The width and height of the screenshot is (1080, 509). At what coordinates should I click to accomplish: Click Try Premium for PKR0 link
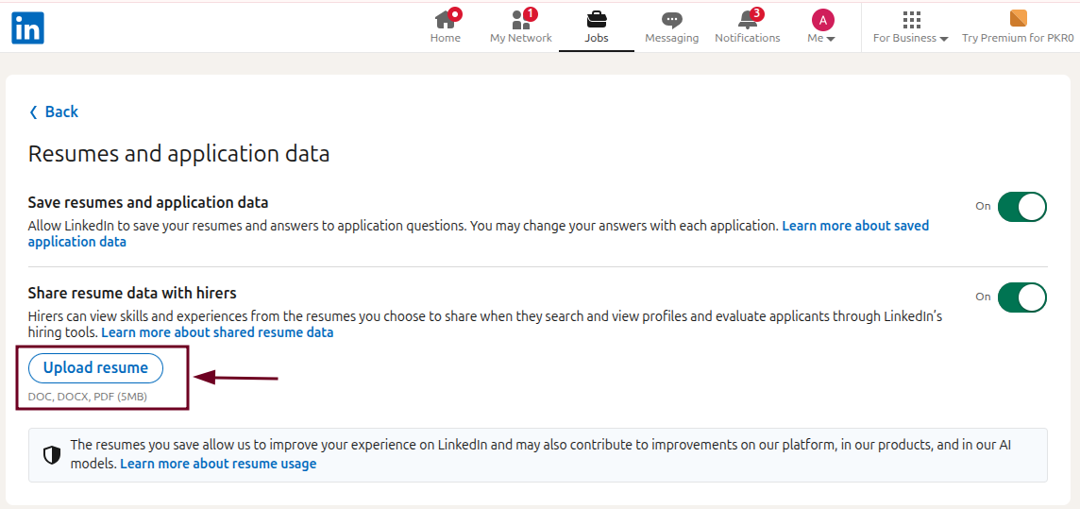pyautogui.click(x=1018, y=38)
